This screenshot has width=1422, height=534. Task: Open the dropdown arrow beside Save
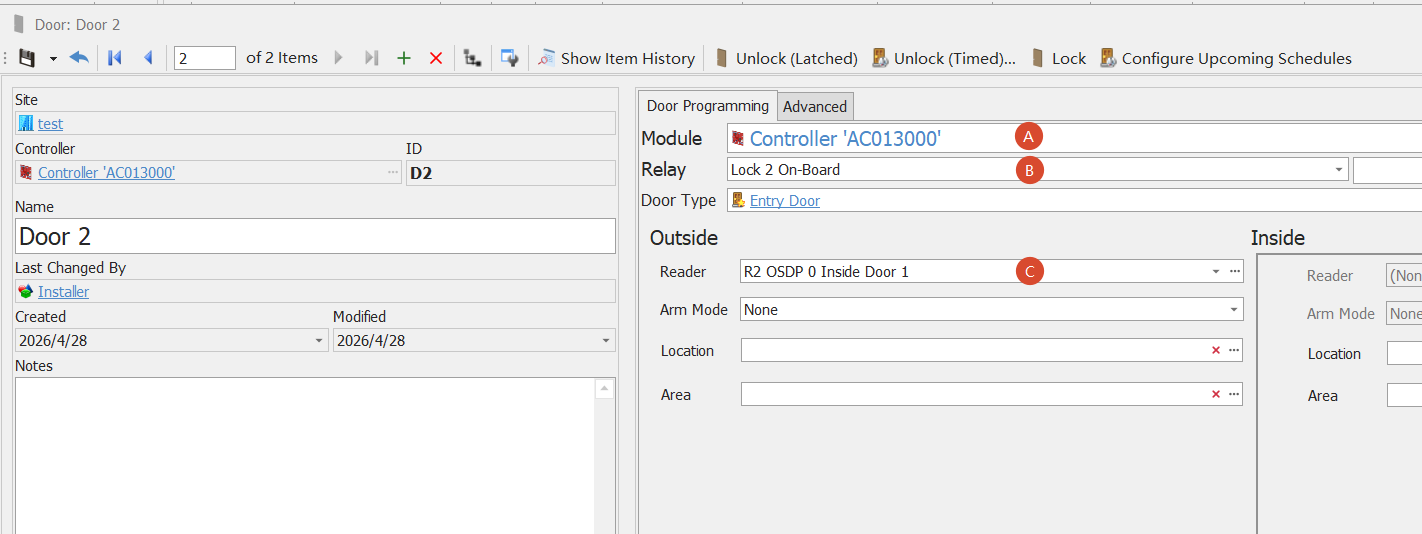pos(53,59)
